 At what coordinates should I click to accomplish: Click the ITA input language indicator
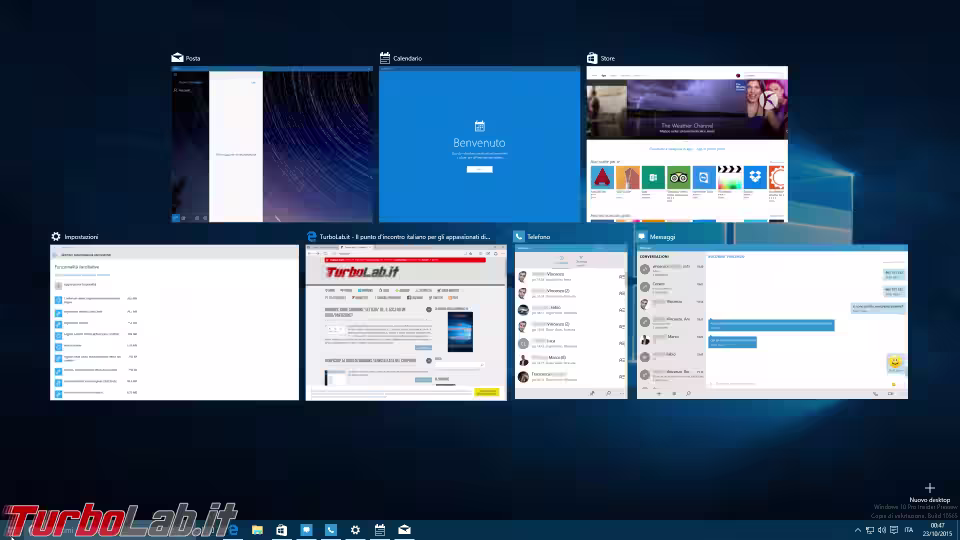tap(909, 530)
